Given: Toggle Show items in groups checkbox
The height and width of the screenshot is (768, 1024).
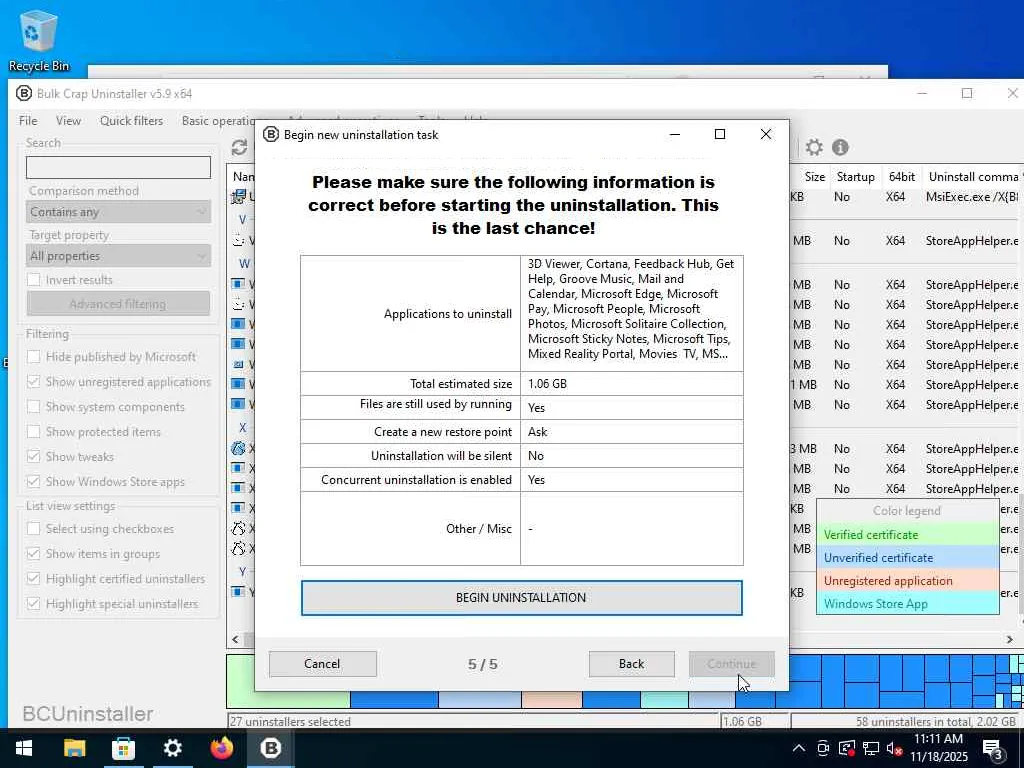Looking at the screenshot, I should pos(33,553).
